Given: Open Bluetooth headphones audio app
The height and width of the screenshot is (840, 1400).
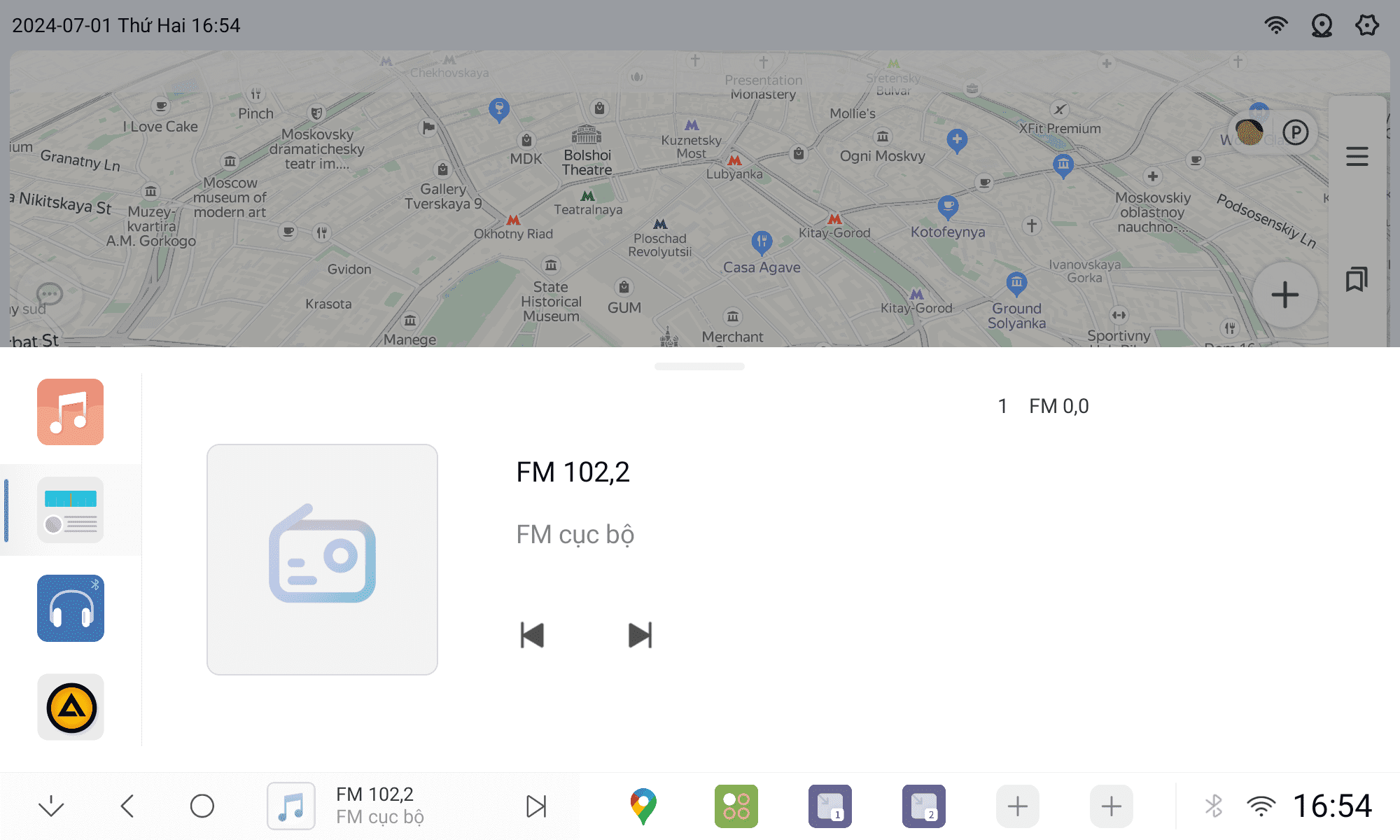Looking at the screenshot, I should point(70,608).
